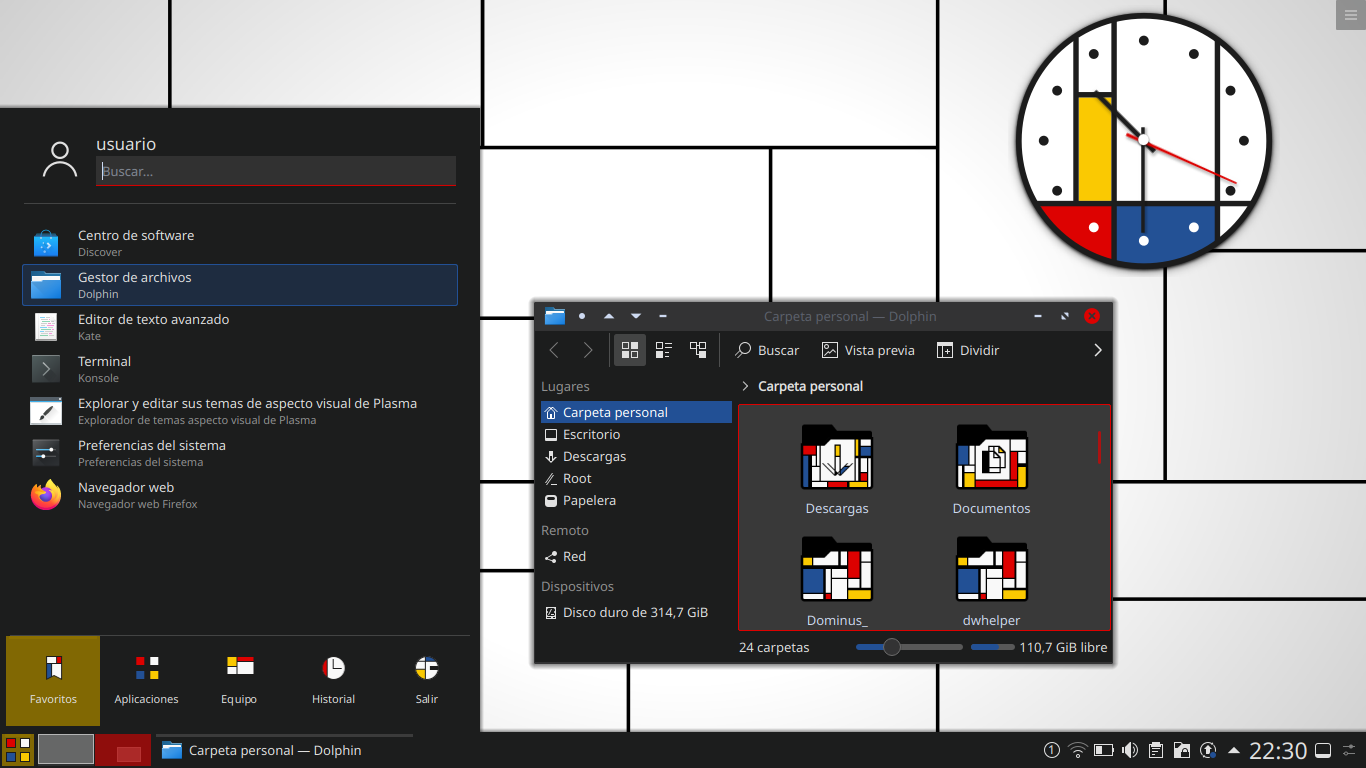
Task: Switch to Aplicaciones tab in launcher
Action: tap(147, 680)
